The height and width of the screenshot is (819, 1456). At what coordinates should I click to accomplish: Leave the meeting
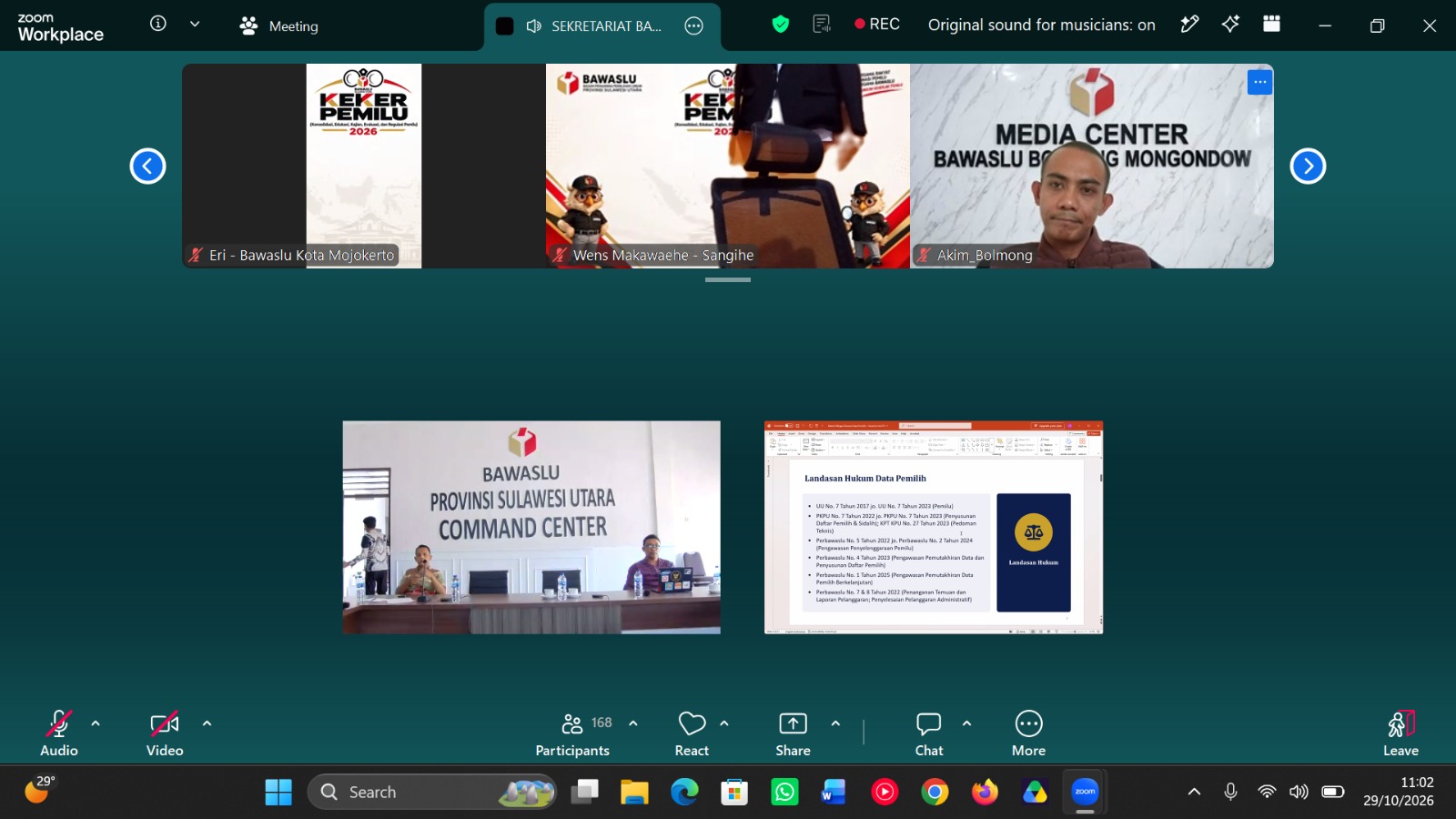tap(1400, 733)
